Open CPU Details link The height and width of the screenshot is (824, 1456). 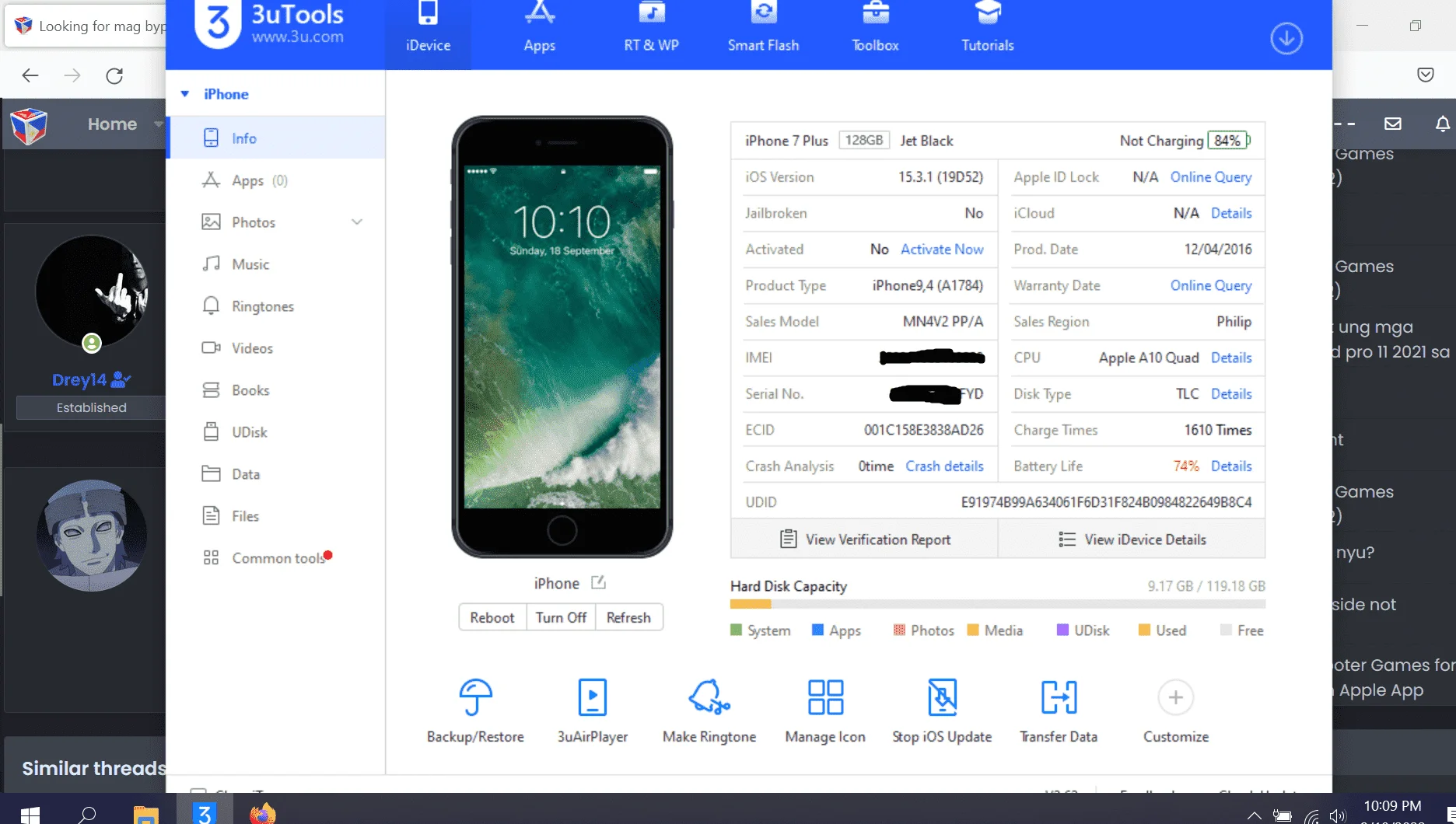pos(1231,358)
